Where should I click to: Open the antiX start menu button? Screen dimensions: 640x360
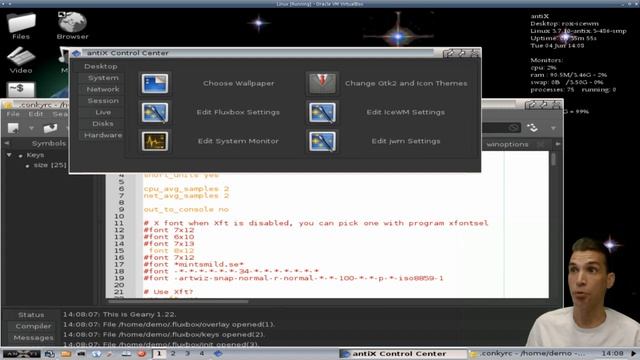click(x=21, y=354)
